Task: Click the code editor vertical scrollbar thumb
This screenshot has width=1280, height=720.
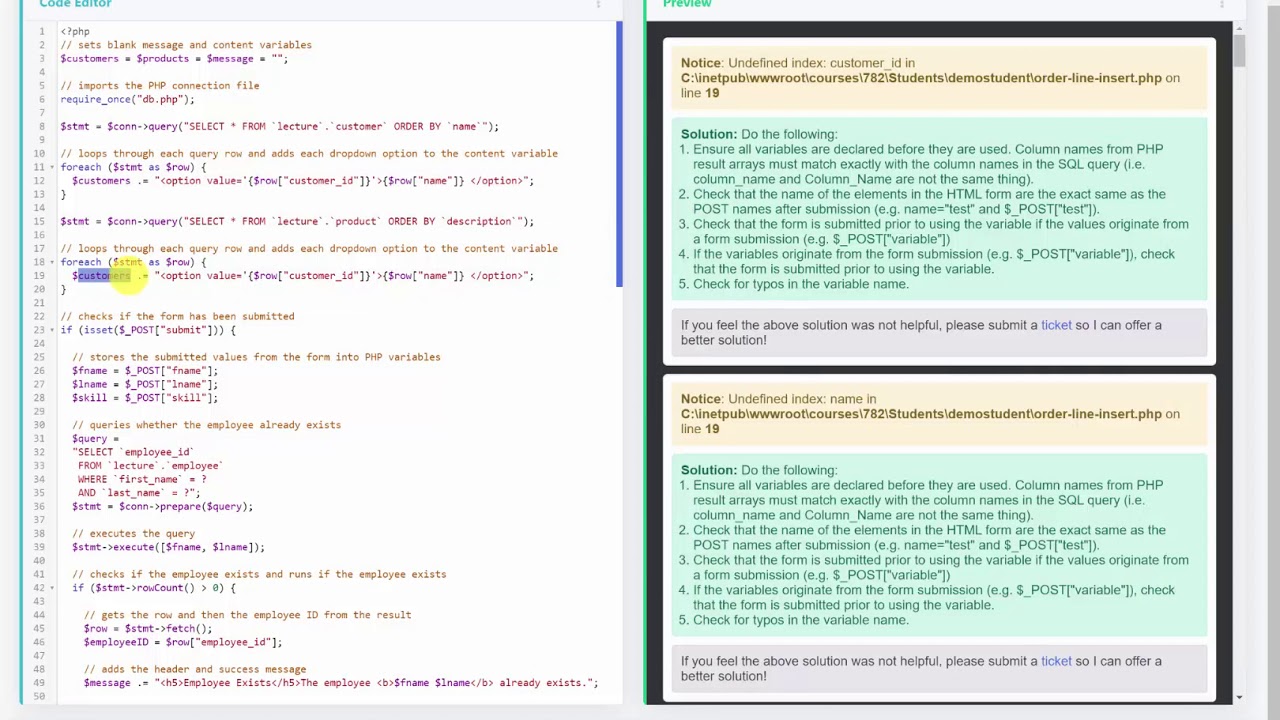Action: (619, 155)
